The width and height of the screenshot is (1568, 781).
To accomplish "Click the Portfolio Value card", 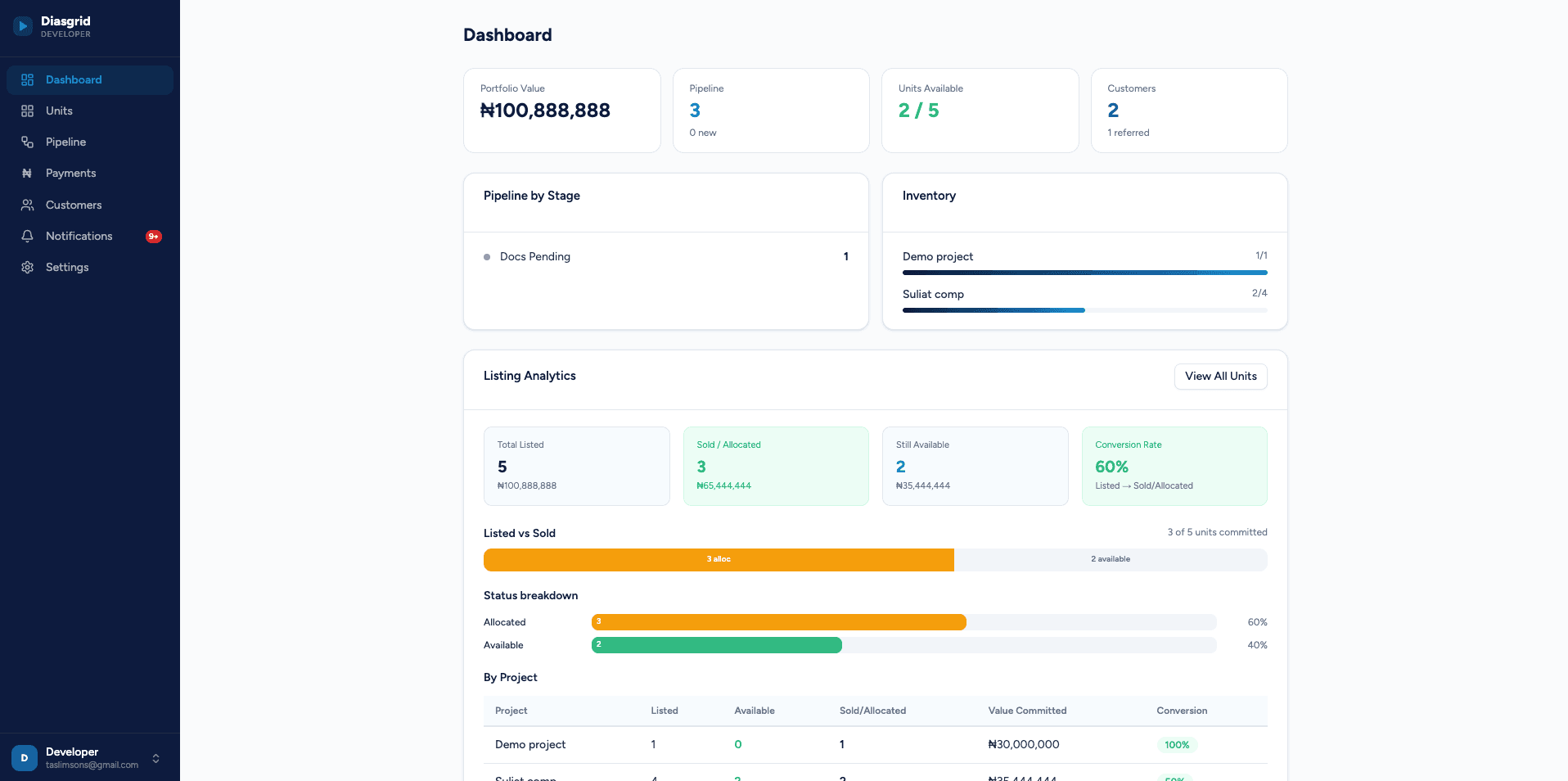I will (x=562, y=111).
